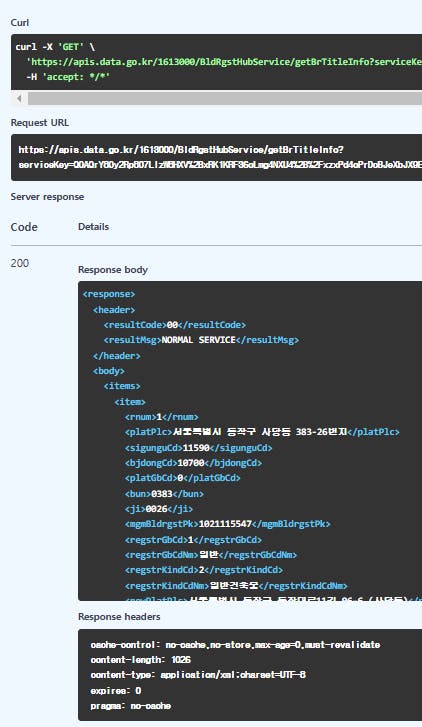
Task: Click the regstrKindCd 2 line
Action: [204, 570]
